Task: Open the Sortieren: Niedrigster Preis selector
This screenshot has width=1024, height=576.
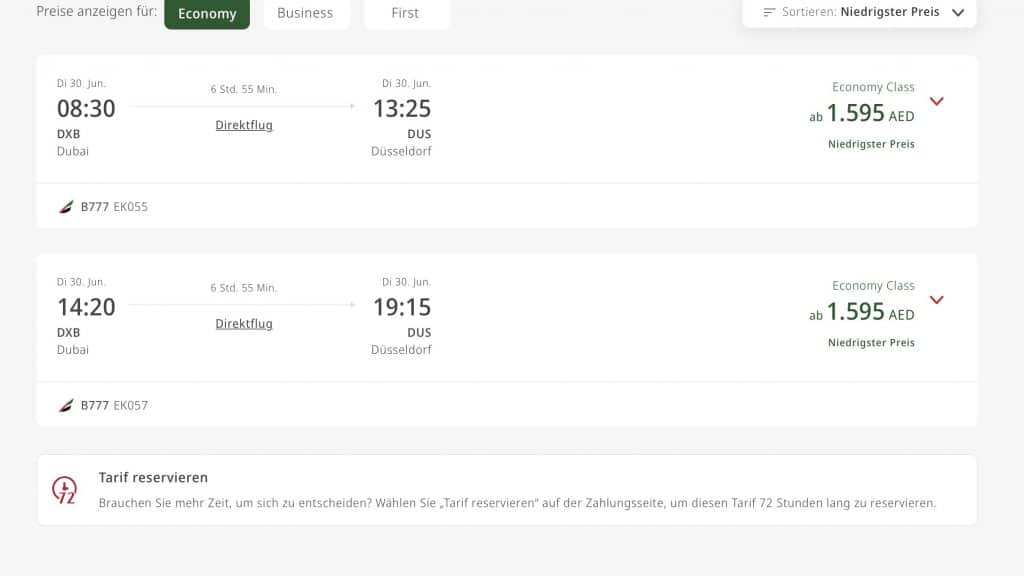Action: [859, 13]
